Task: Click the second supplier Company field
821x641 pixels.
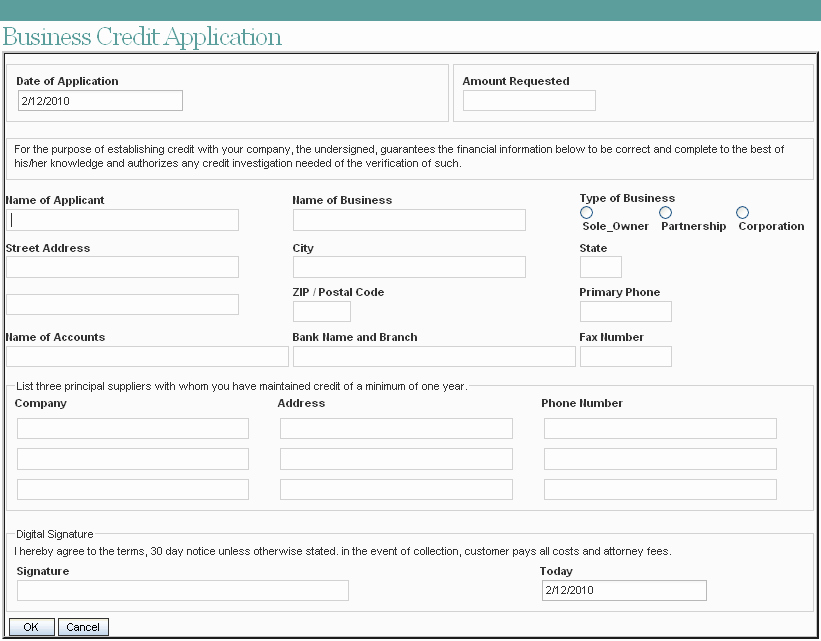Action: 132,459
